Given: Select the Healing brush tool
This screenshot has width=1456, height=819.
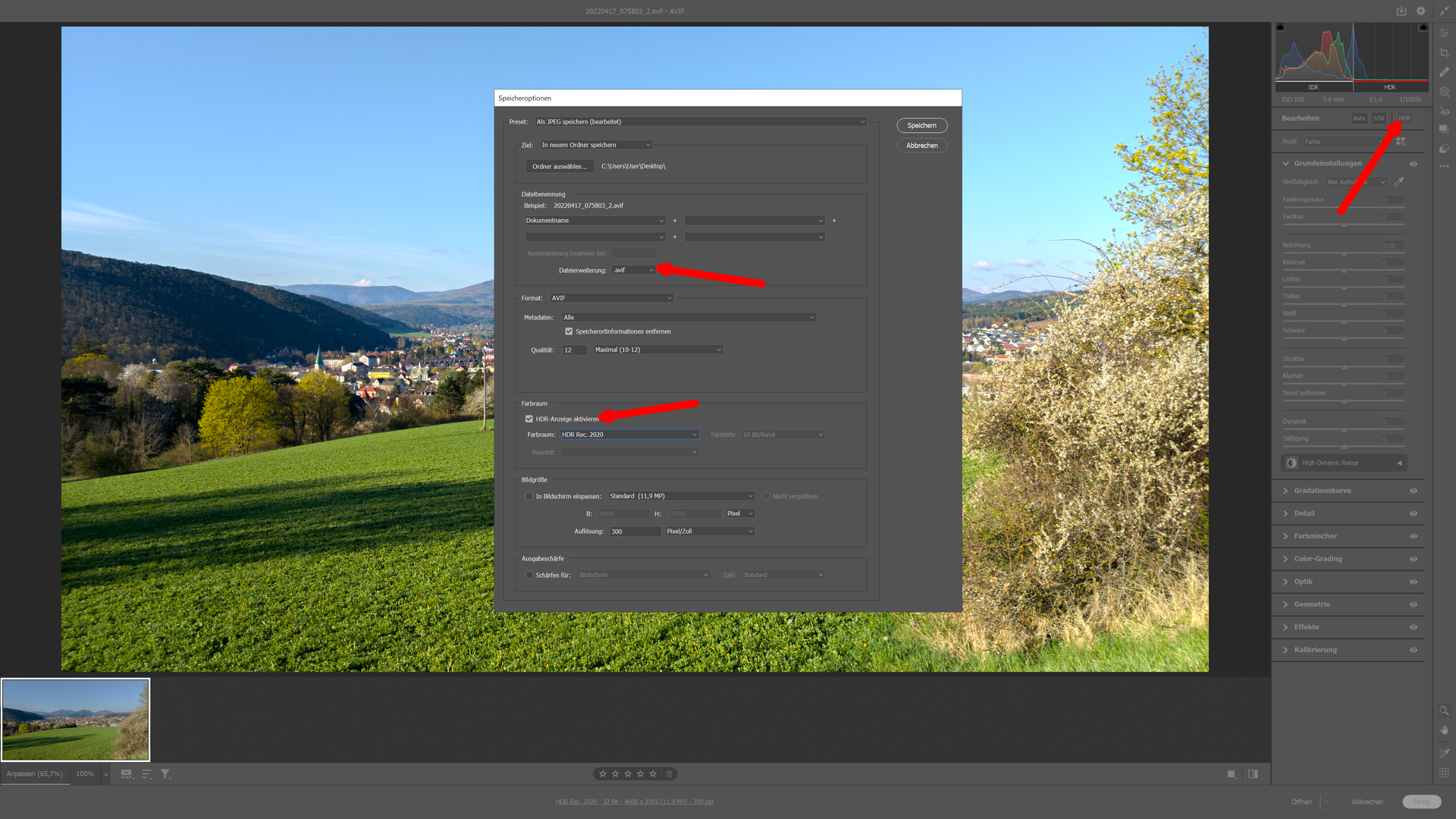Looking at the screenshot, I should [1444, 72].
